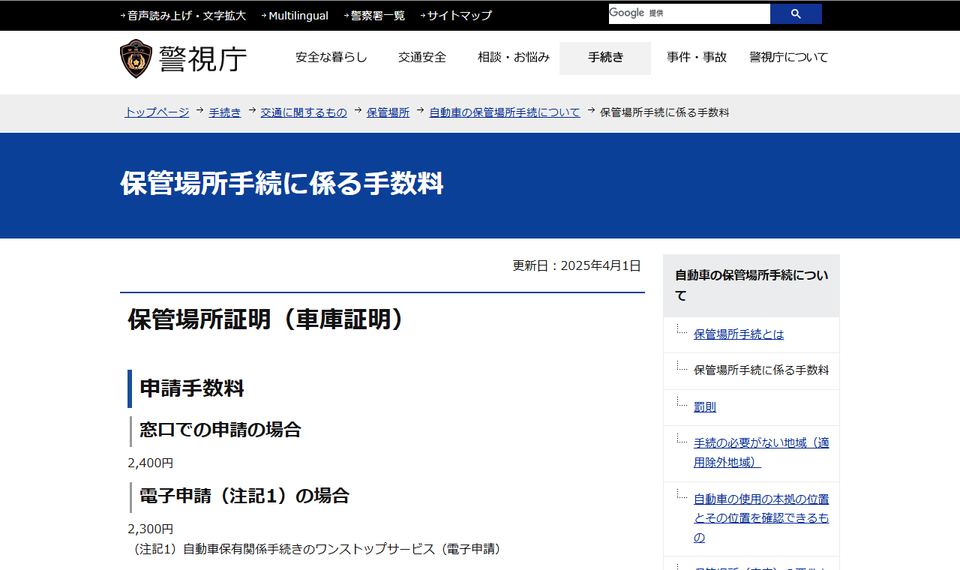Click the search magnifier button
The image size is (960, 570).
795,13
